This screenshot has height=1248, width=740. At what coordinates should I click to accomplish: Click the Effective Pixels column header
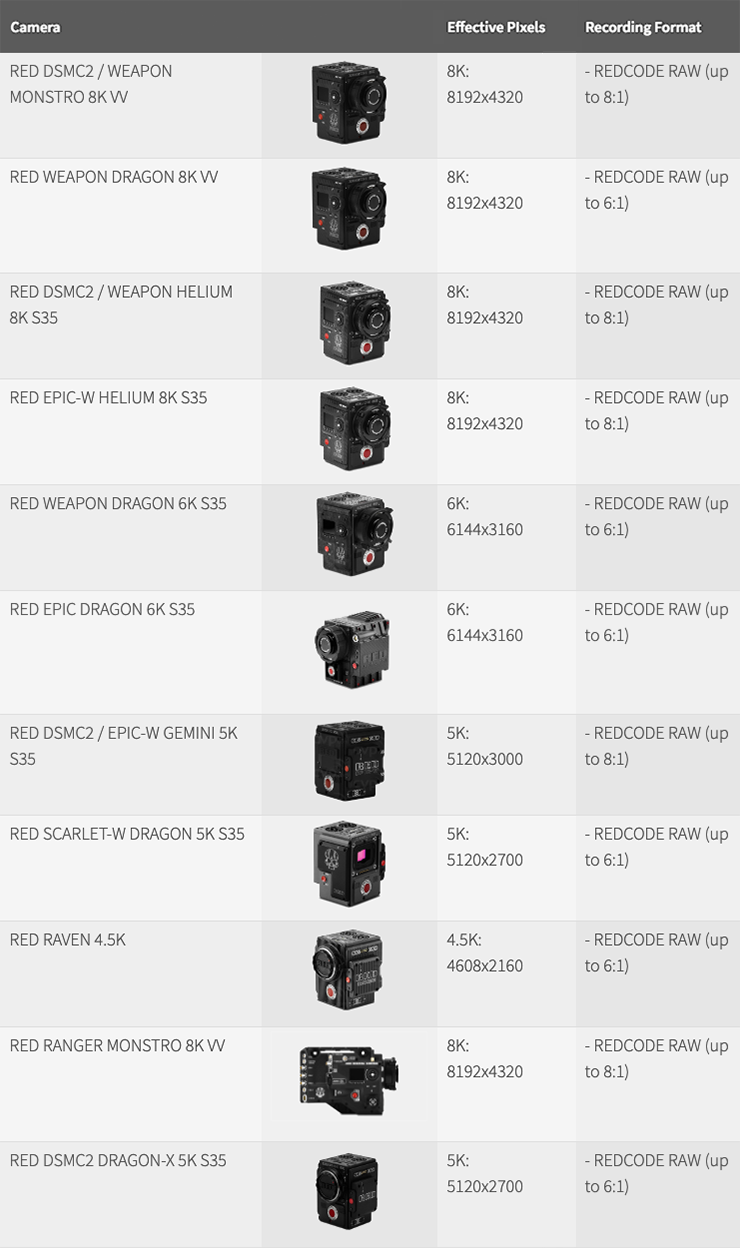pyautogui.click(x=496, y=27)
